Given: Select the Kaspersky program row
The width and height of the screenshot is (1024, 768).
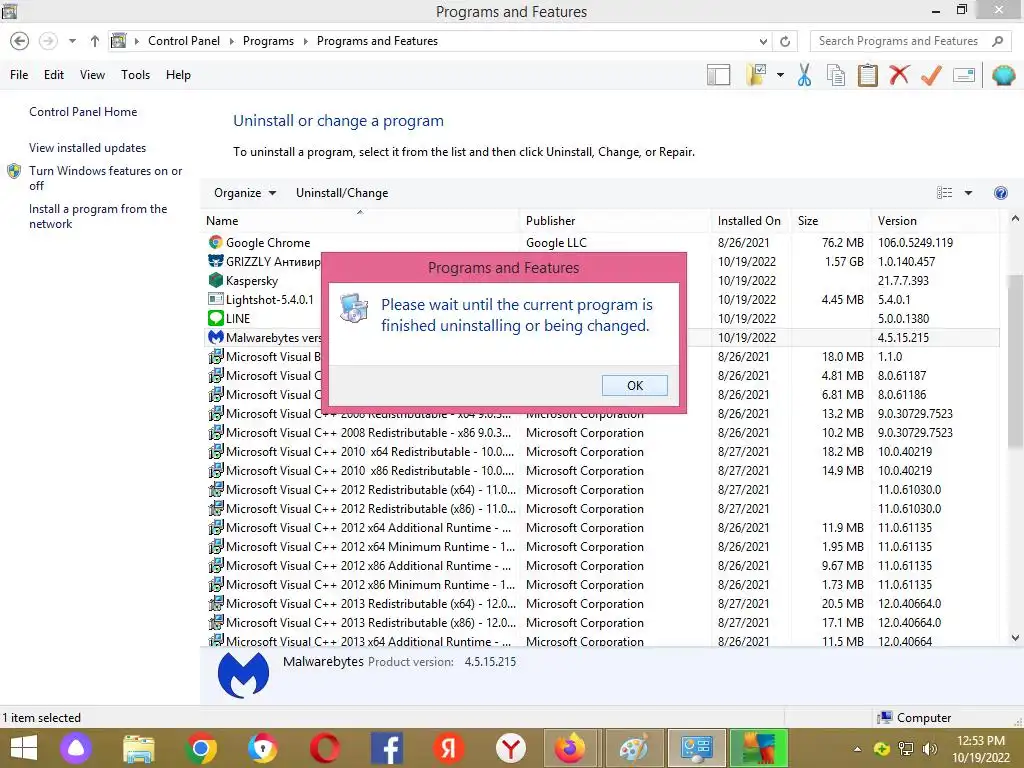Looking at the screenshot, I should 603,280.
